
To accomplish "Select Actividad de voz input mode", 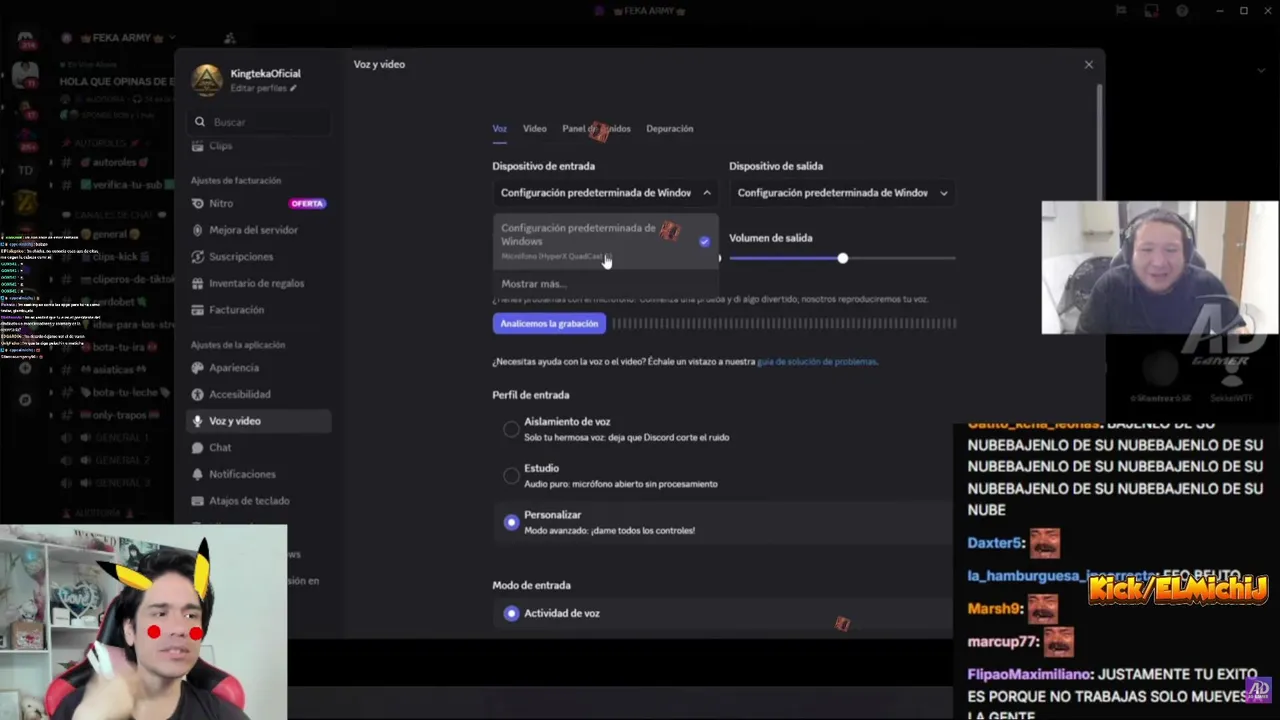I will click(511, 613).
